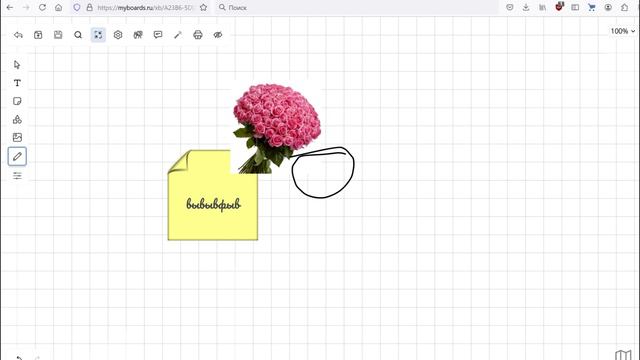Open the browser library icon
Viewport: 640px width, 360px height.
[x=542, y=7]
